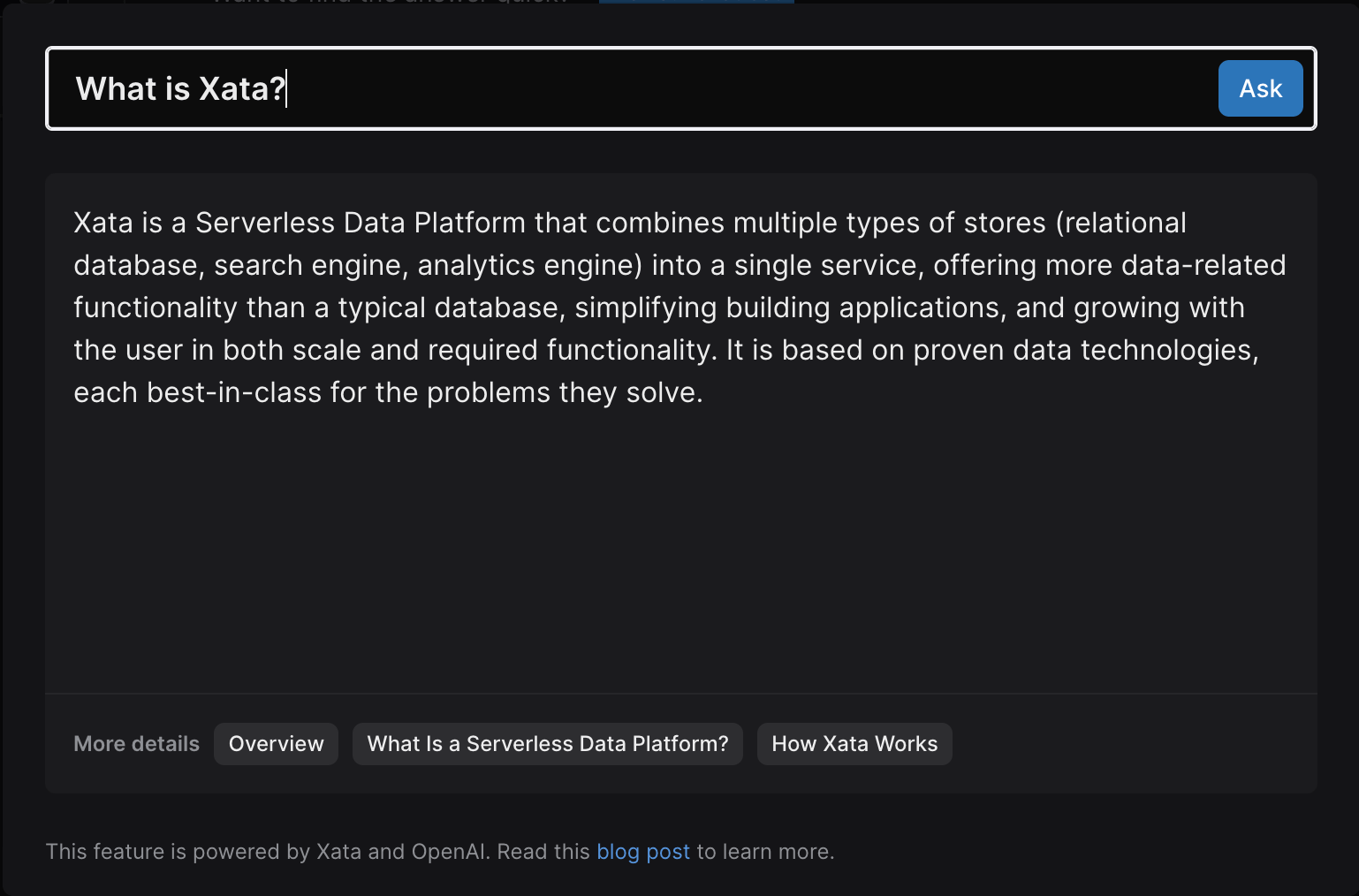
Task: Click the cut-off text above the search box
Action: pyautogui.click(x=389, y=2)
